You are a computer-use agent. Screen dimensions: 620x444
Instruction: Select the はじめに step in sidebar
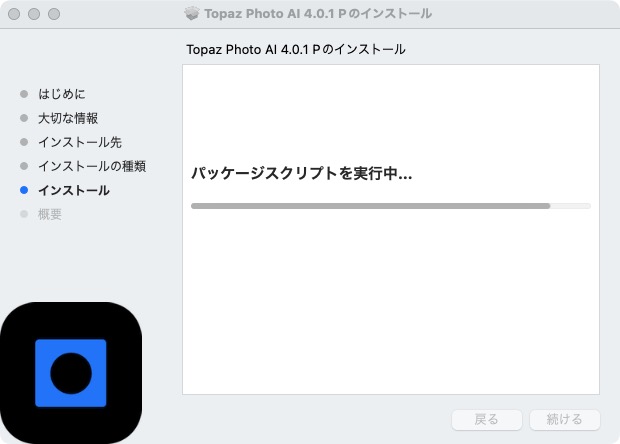pyautogui.click(x=62, y=94)
